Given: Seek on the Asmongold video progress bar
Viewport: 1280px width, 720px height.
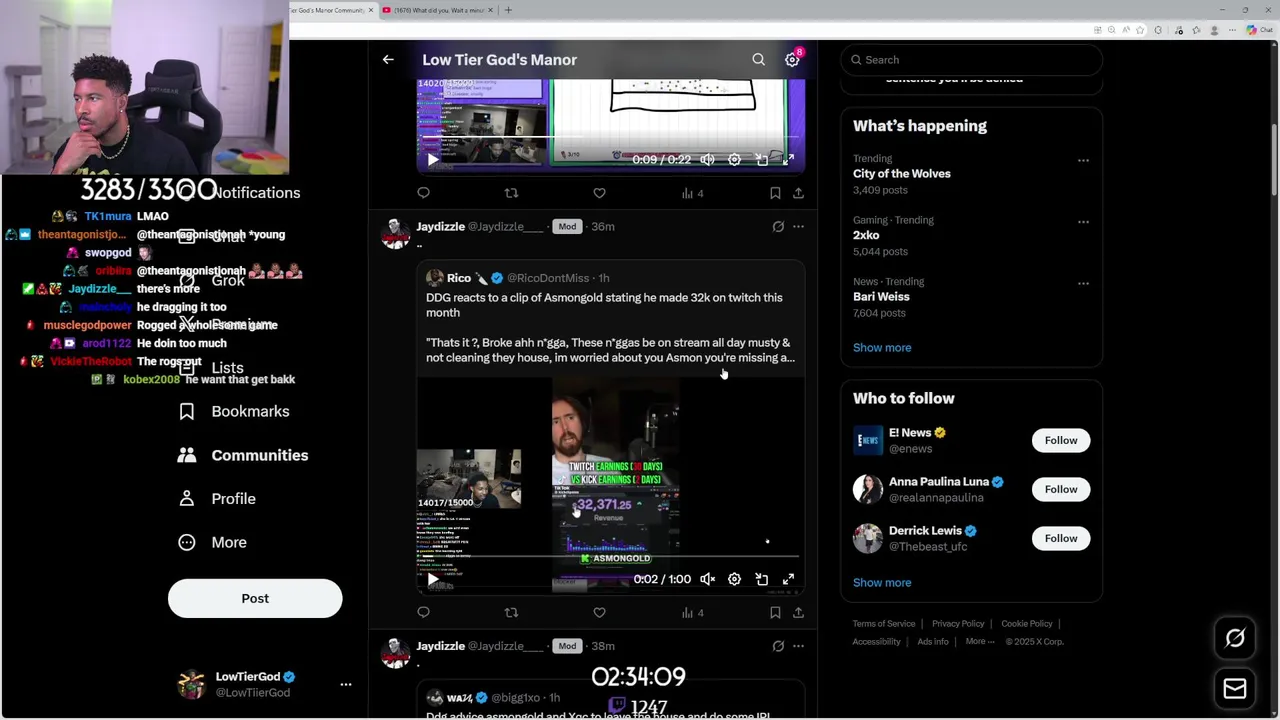Looking at the screenshot, I should (x=611, y=556).
